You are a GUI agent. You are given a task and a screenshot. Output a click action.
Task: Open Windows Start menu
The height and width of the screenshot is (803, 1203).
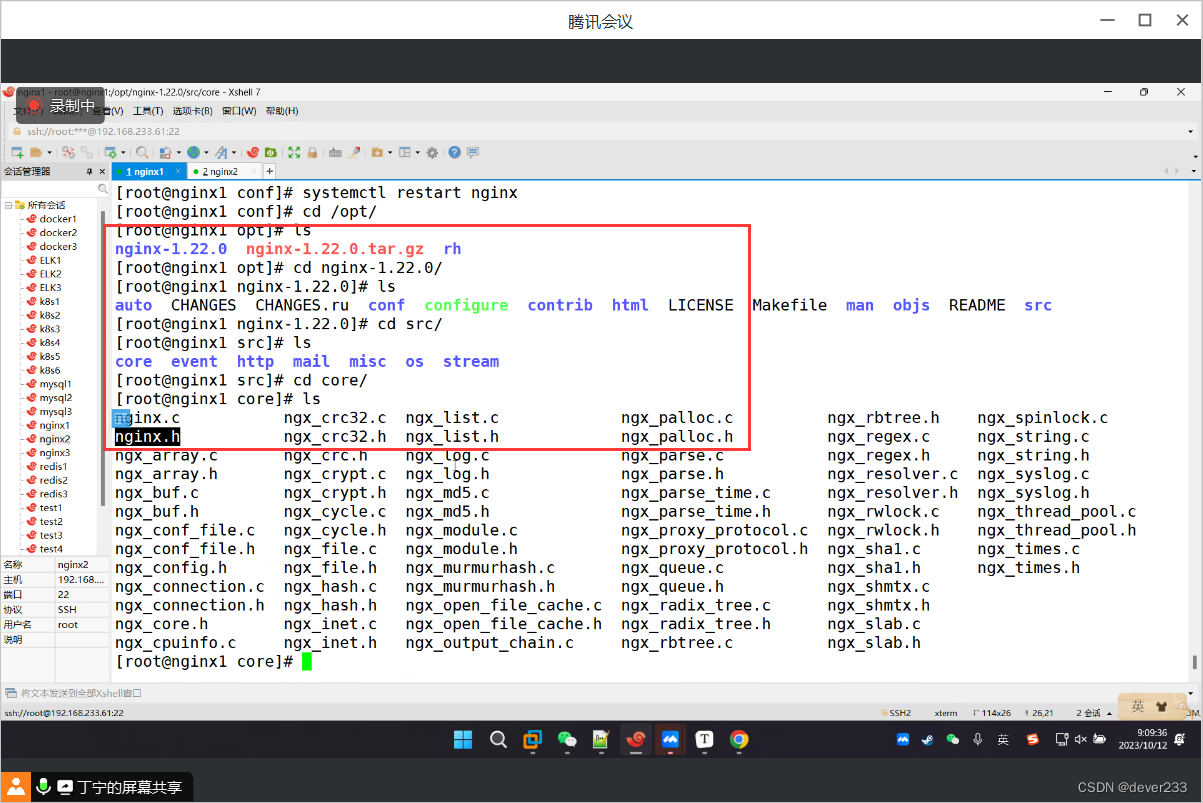(x=463, y=740)
